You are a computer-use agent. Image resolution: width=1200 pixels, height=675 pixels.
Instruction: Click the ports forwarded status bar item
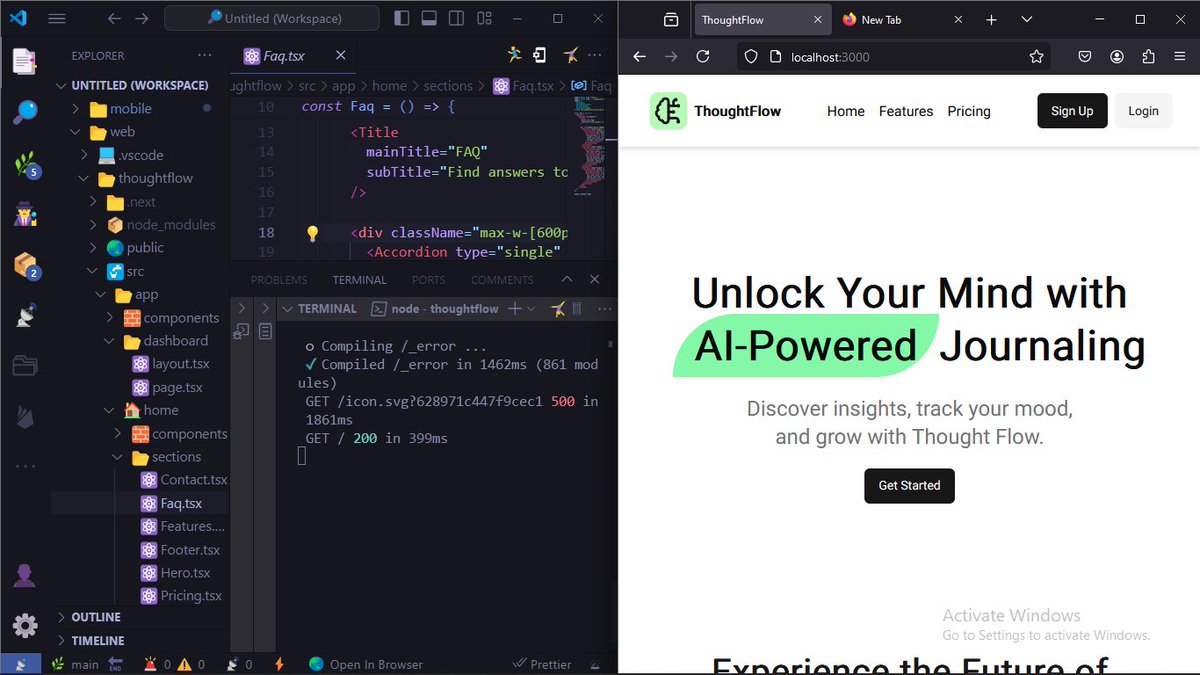tap(239, 664)
